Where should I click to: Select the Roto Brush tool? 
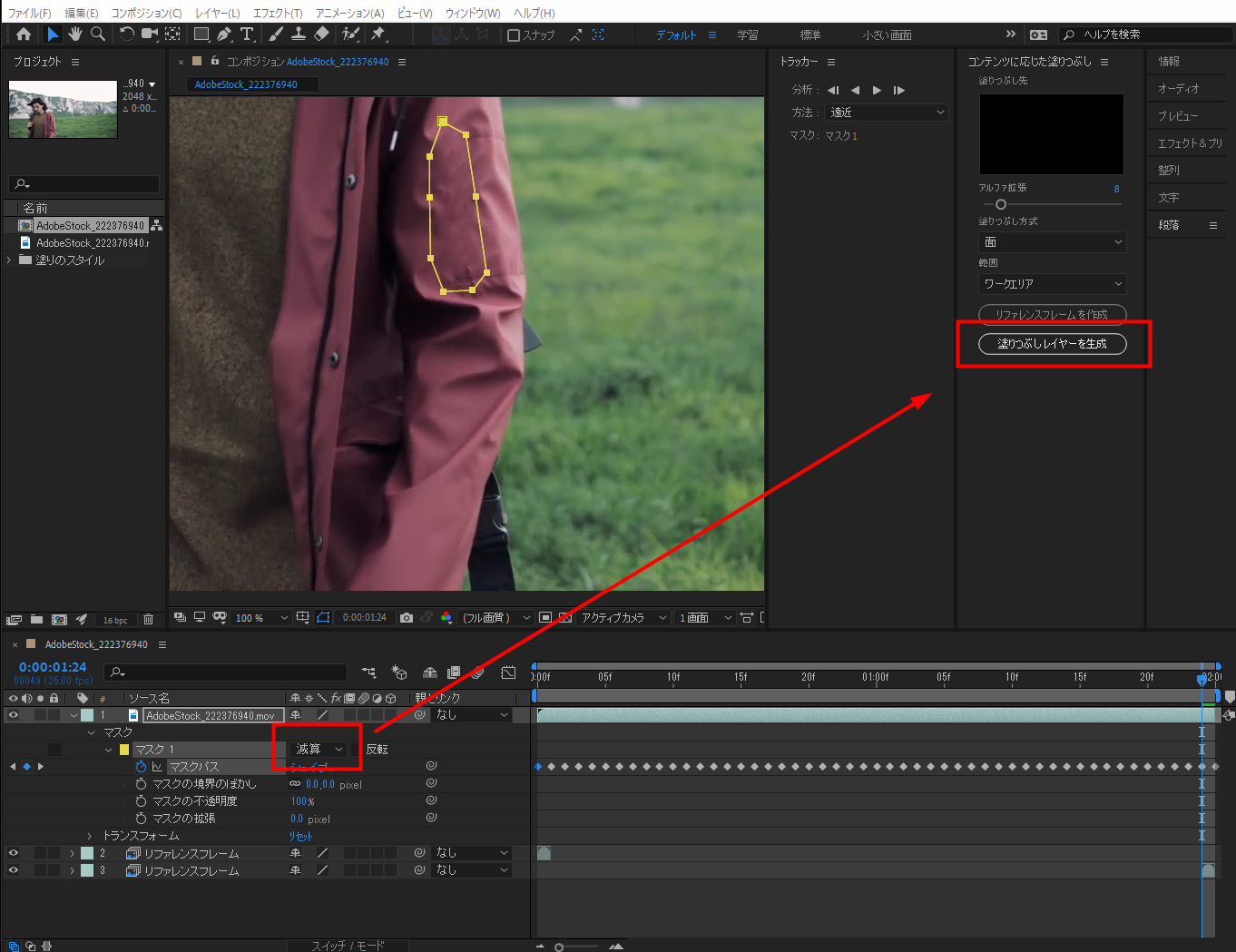coord(350,34)
